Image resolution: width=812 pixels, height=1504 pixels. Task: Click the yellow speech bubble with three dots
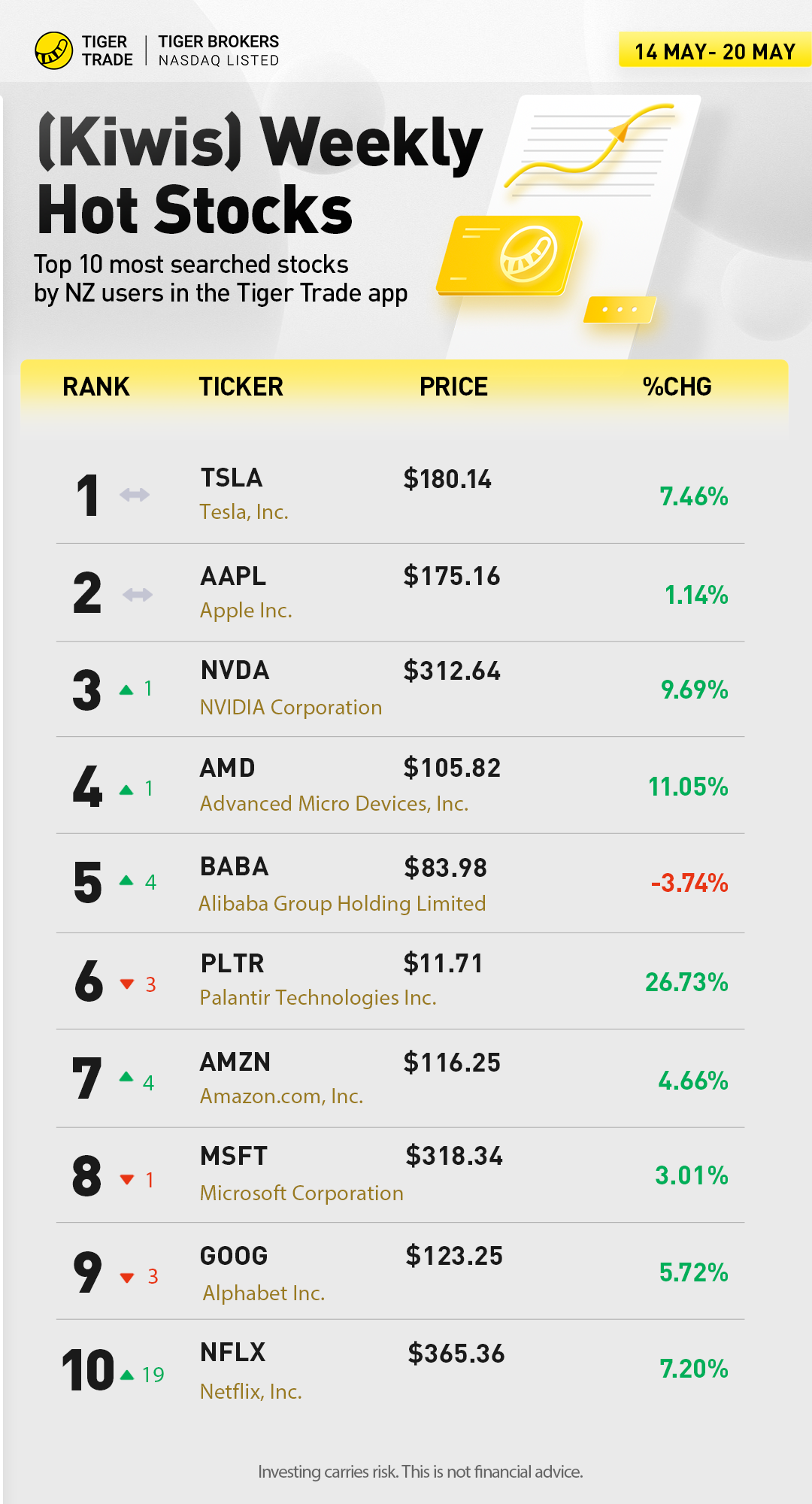click(x=620, y=309)
